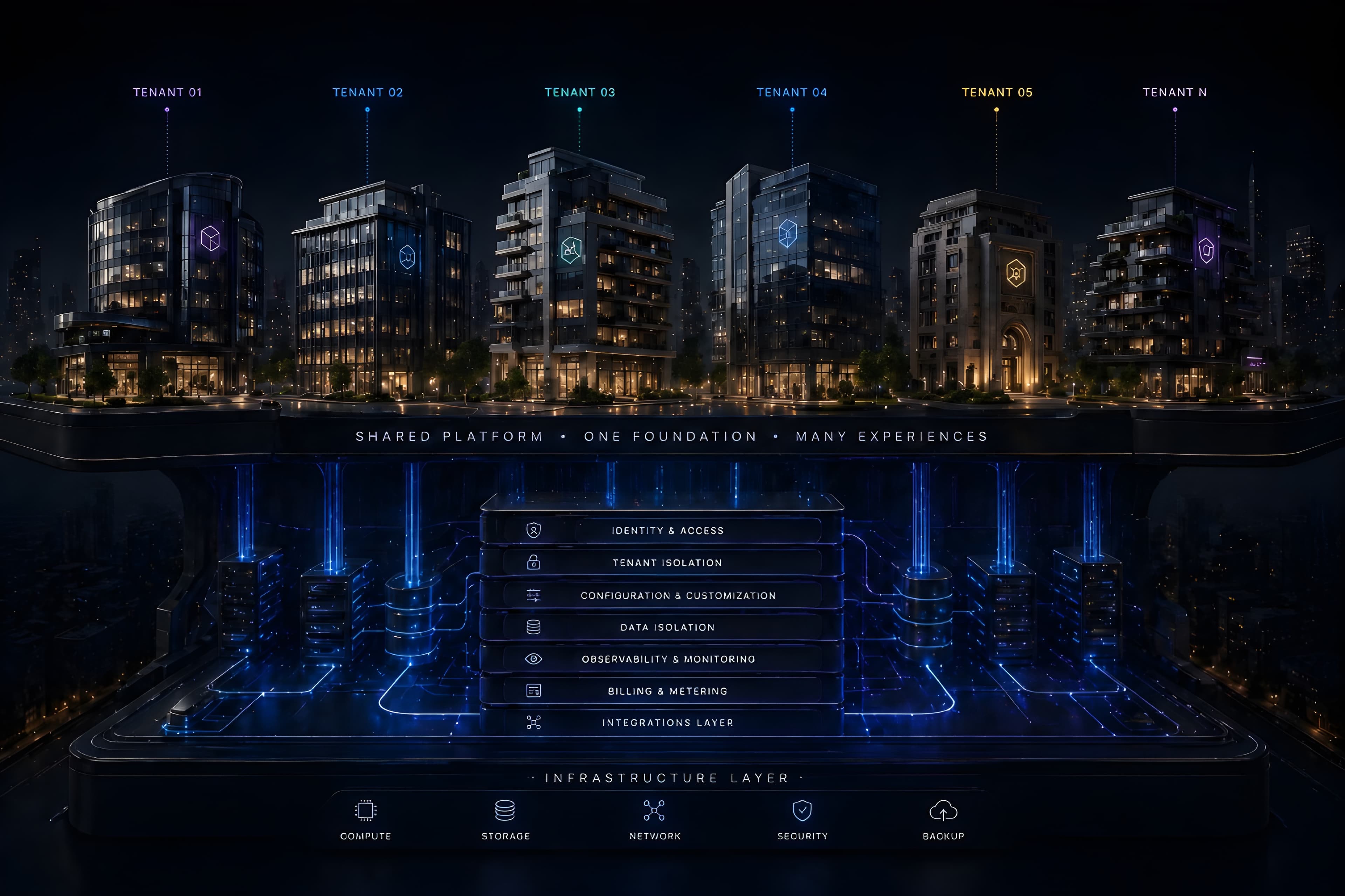Click the Network nodes icon
Viewport: 1345px width, 896px height.
[654, 810]
